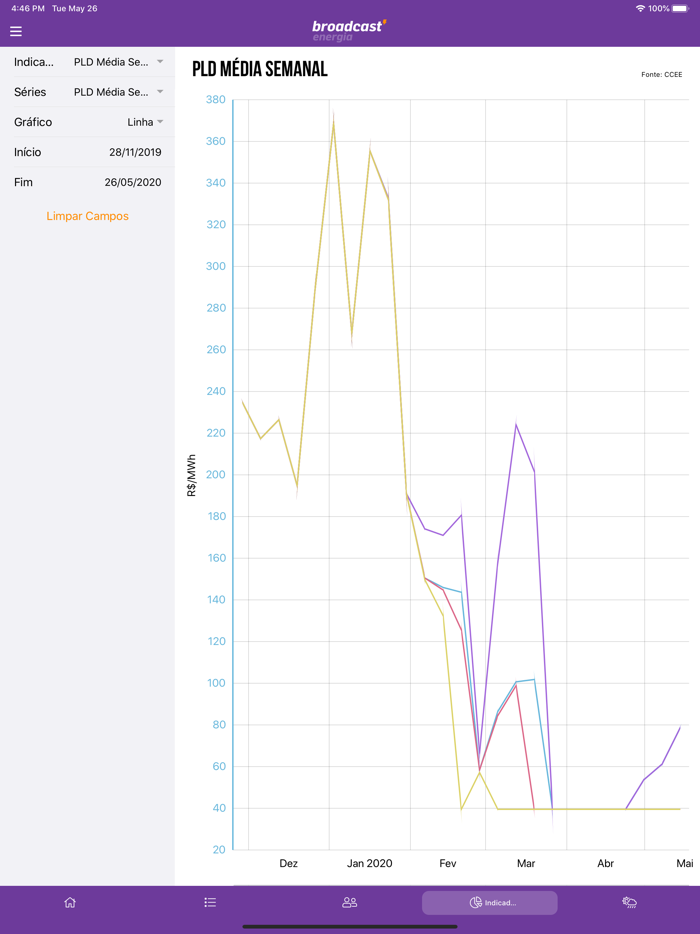700x934 pixels.
Task: Tap Limpar Campos link
Action: (x=88, y=216)
